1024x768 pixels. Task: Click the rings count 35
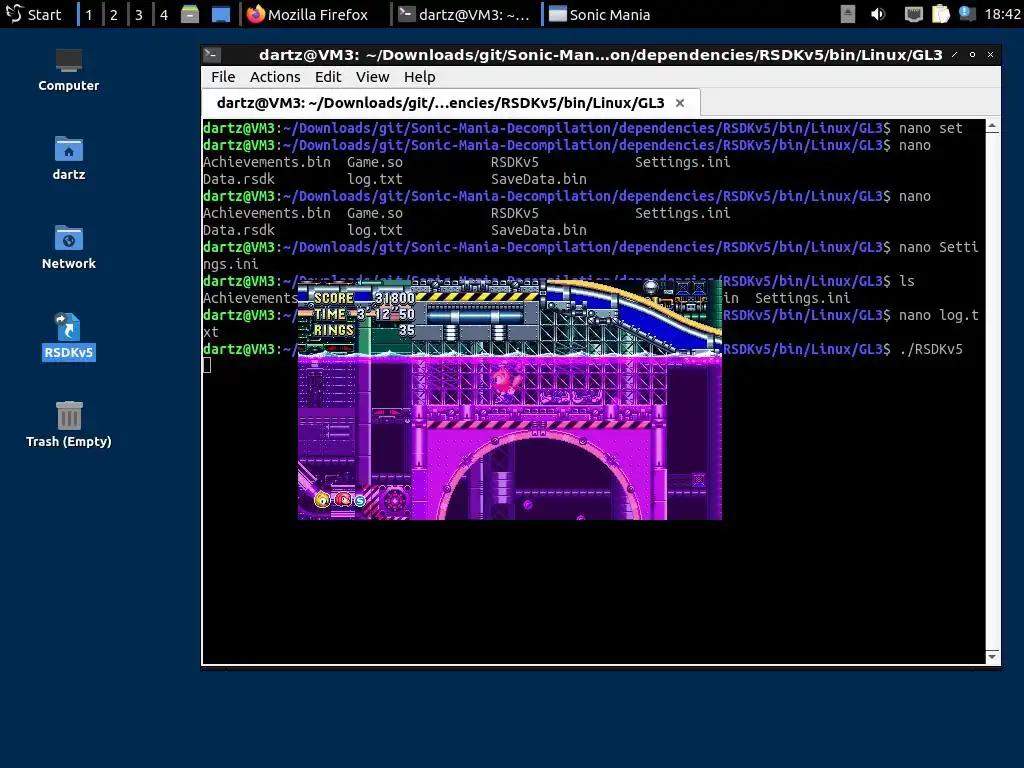click(x=407, y=330)
